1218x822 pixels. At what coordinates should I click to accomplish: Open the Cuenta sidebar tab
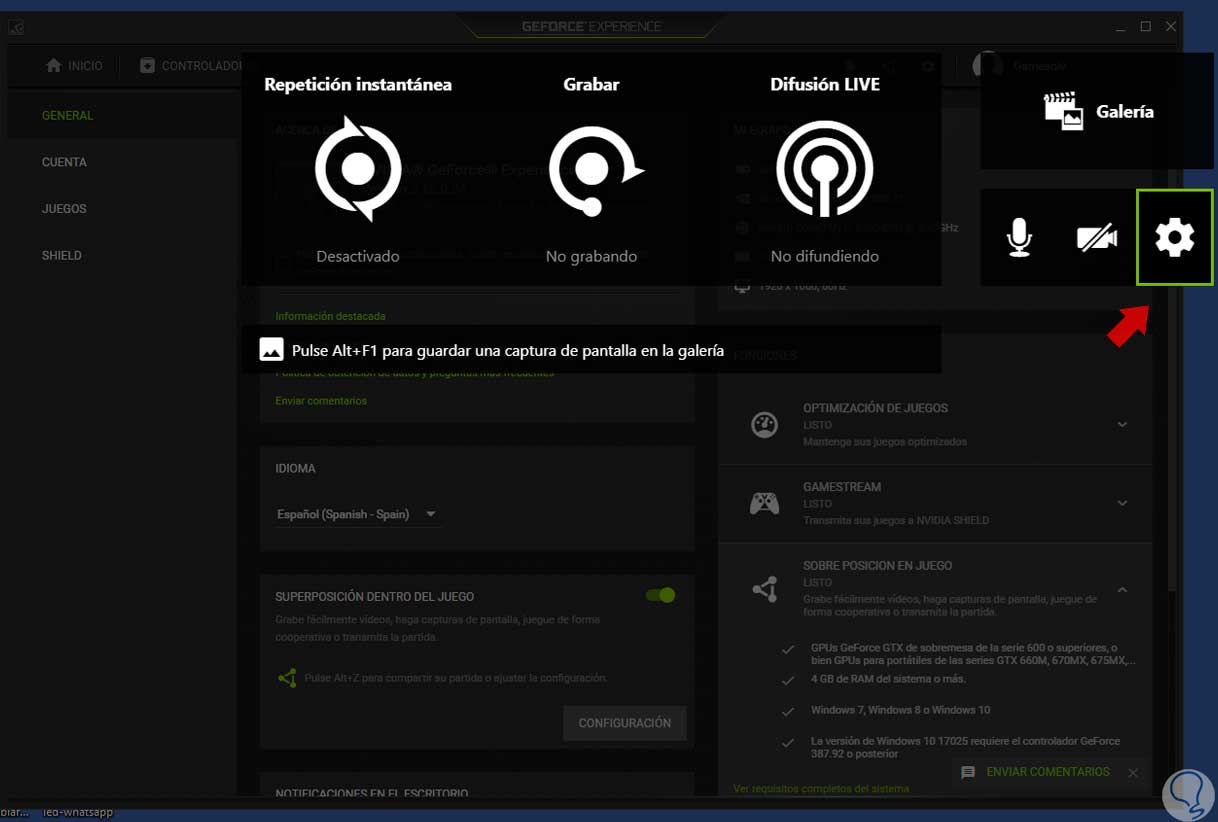tap(64, 162)
